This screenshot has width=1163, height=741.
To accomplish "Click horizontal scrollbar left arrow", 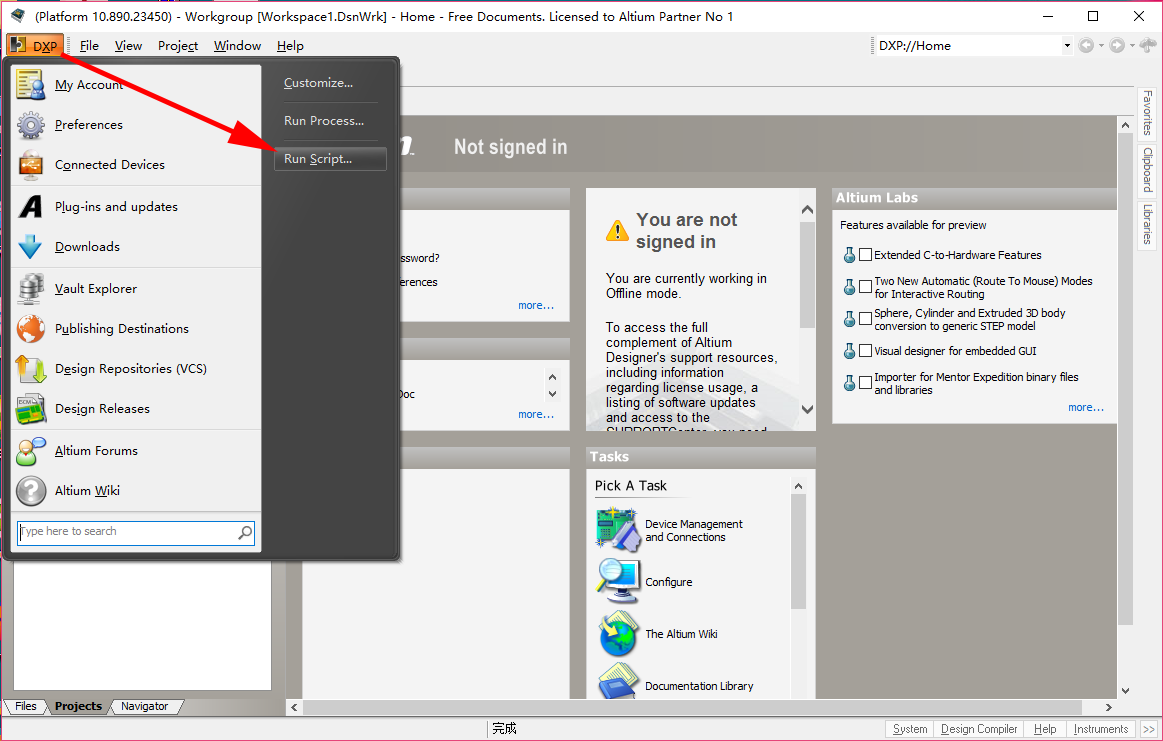I will click(x=294, y=707).
